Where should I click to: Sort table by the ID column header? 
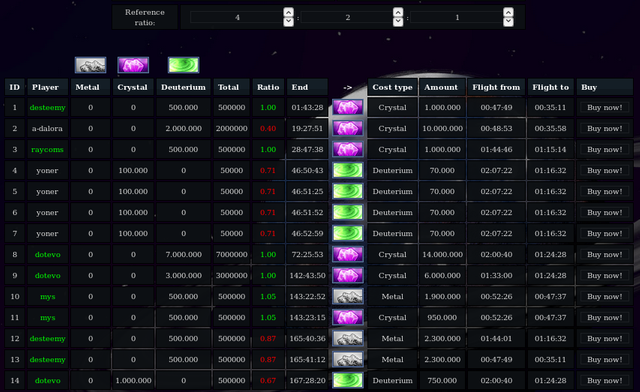pyautogui.click(x=15, y=87)
